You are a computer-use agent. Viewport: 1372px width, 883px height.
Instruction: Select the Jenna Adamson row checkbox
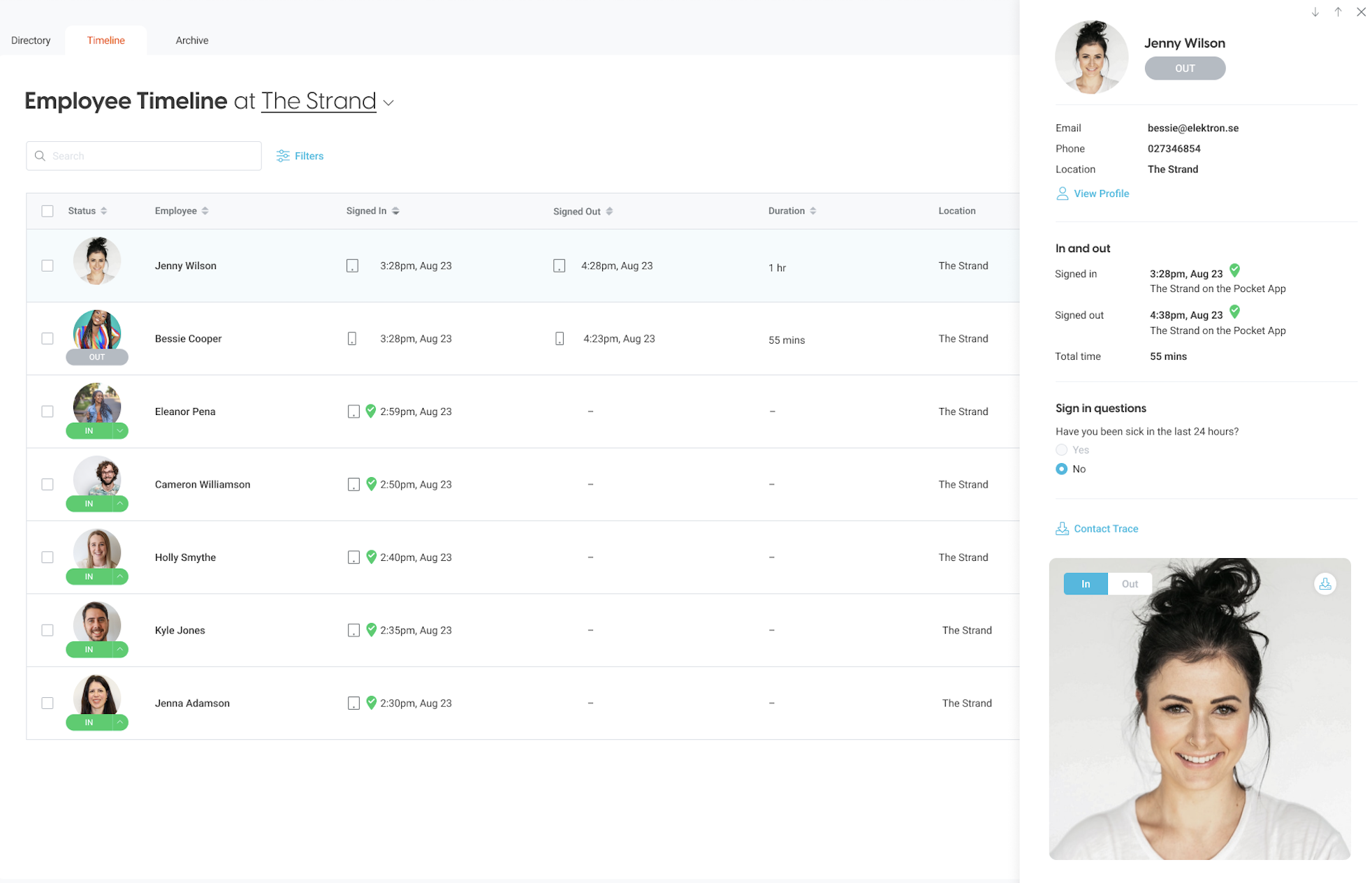[48, 703]
